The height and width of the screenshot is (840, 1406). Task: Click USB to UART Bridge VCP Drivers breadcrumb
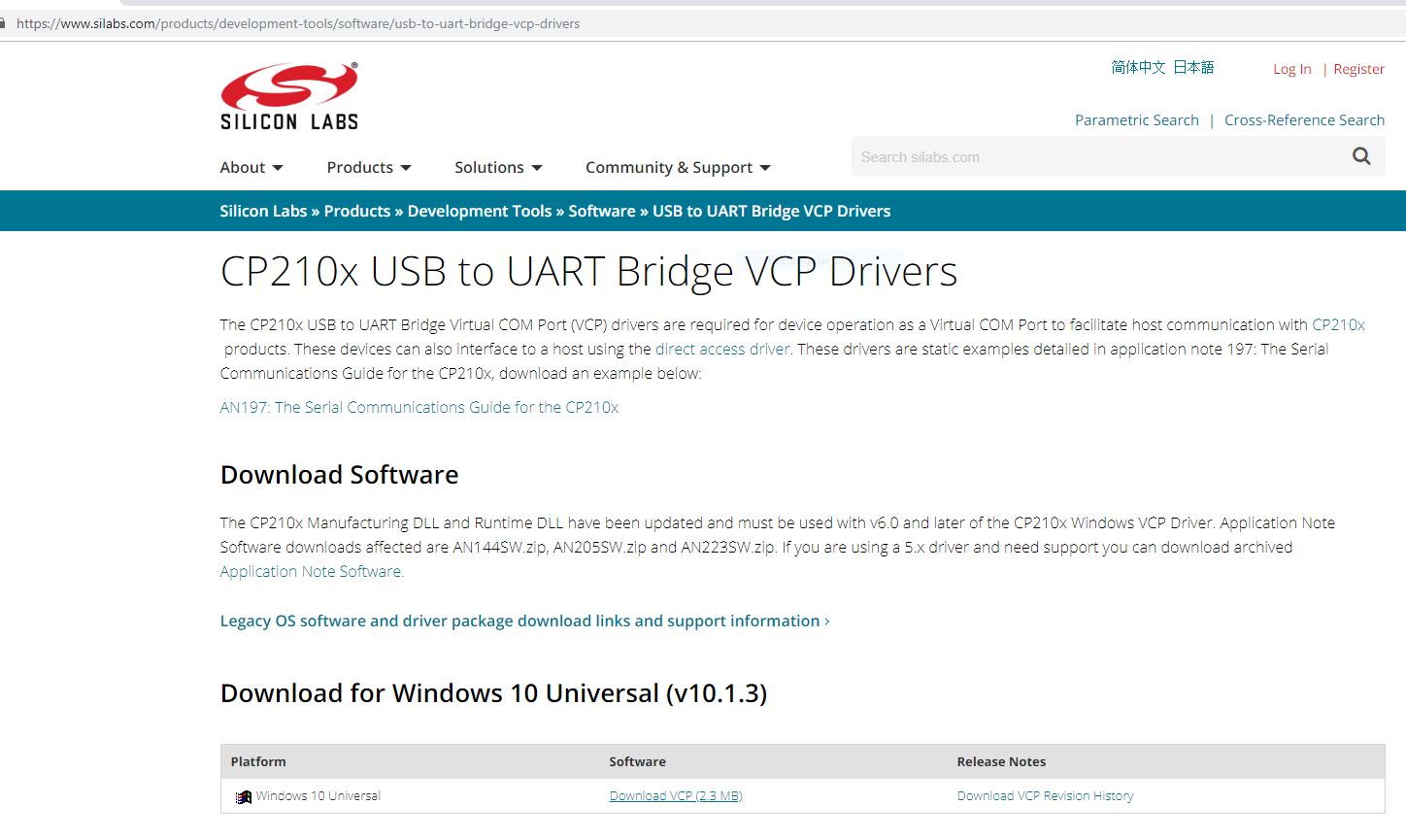click(771, 211)
